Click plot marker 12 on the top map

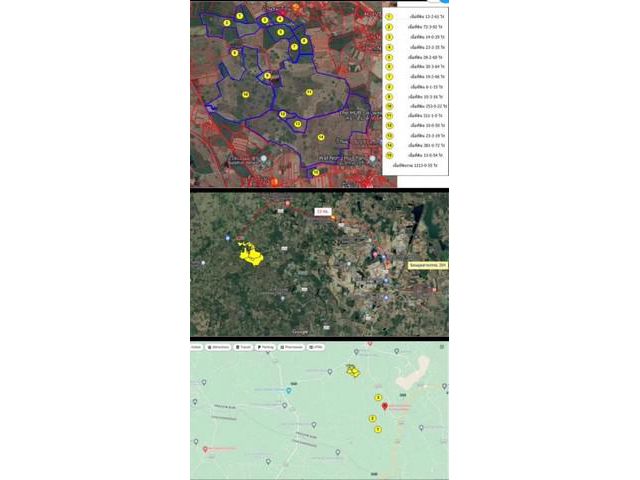(282, 114)
